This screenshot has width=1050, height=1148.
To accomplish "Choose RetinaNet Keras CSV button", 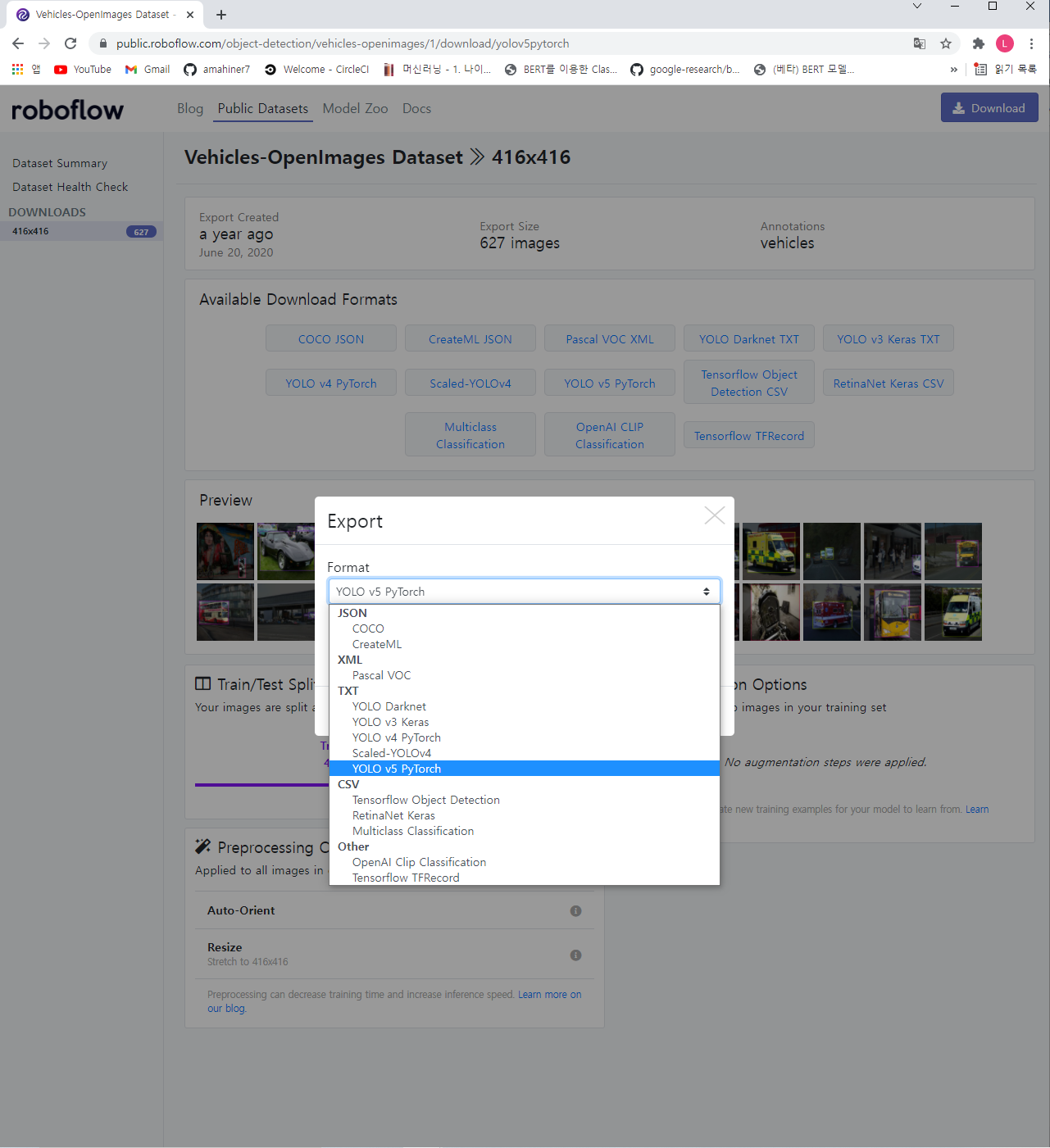I will coord(889,383).
